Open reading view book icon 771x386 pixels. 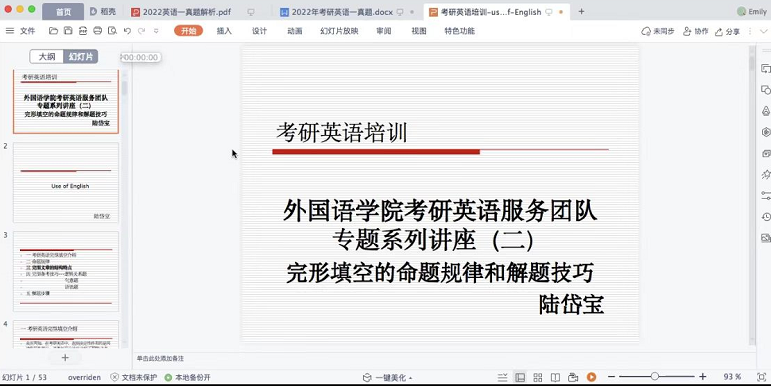(555, 377)
